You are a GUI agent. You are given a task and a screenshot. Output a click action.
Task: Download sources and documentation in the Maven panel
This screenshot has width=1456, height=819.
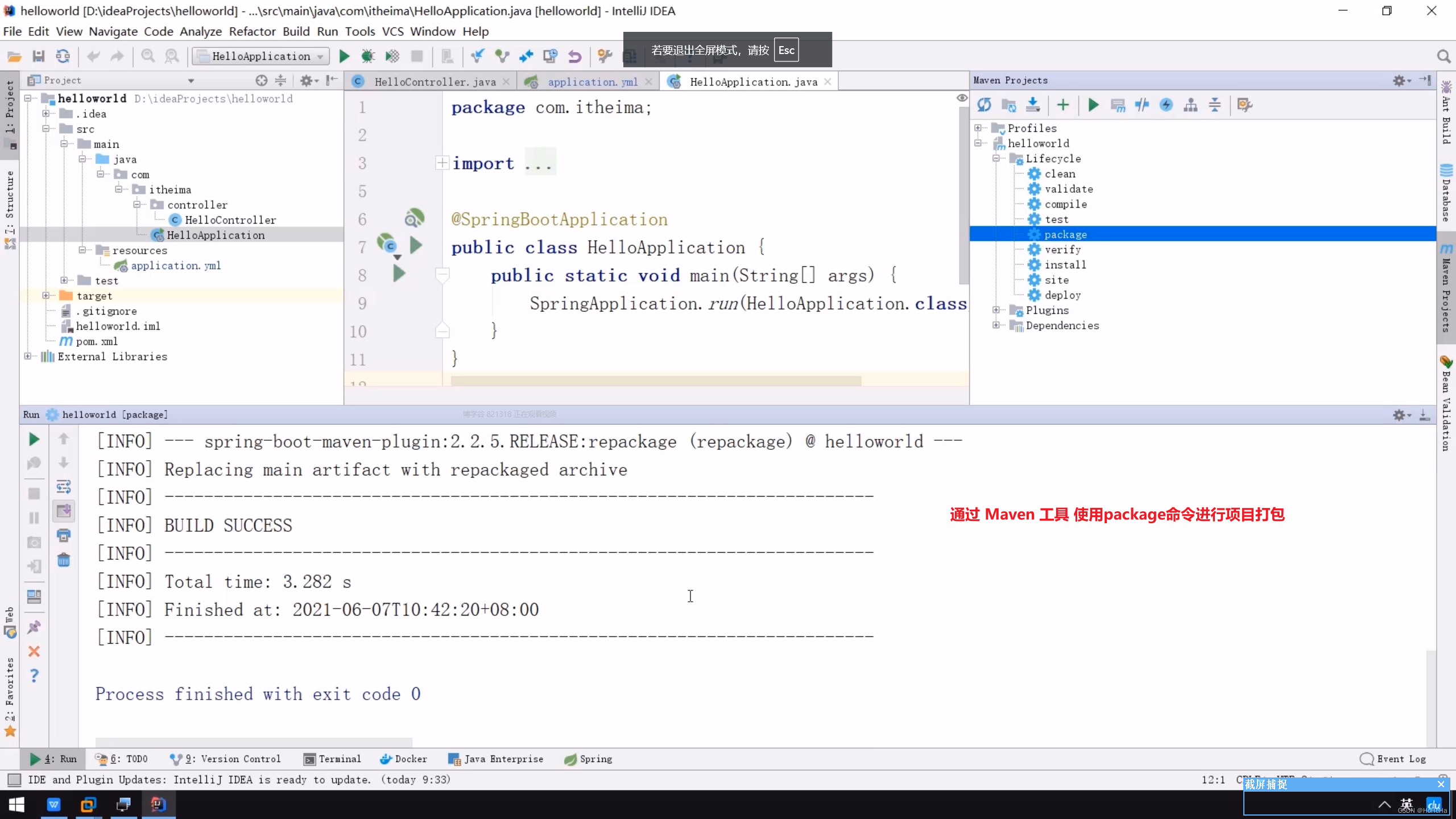click(x=1033, y=105)
